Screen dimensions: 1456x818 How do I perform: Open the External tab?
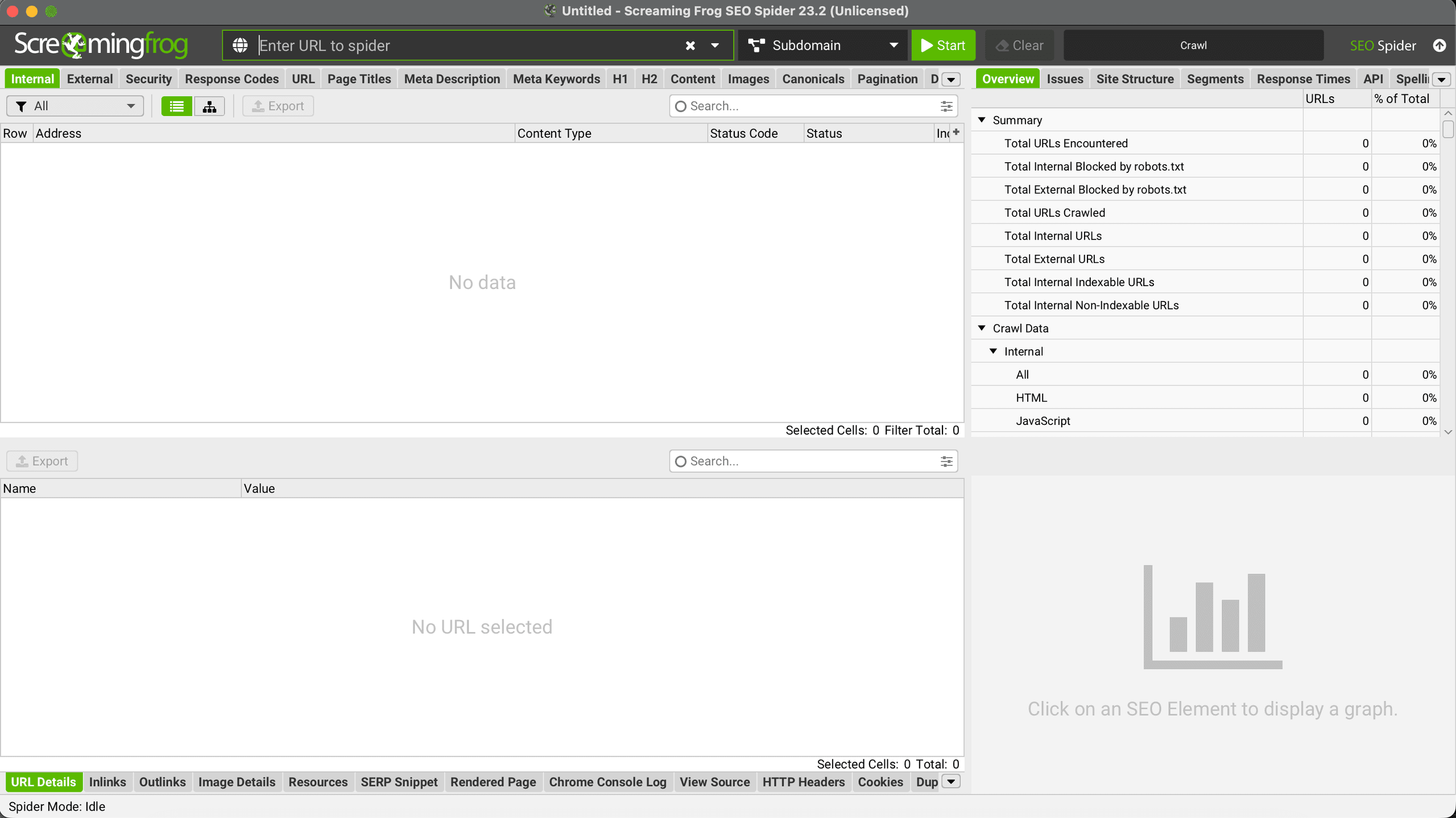[x=90, y=79]
